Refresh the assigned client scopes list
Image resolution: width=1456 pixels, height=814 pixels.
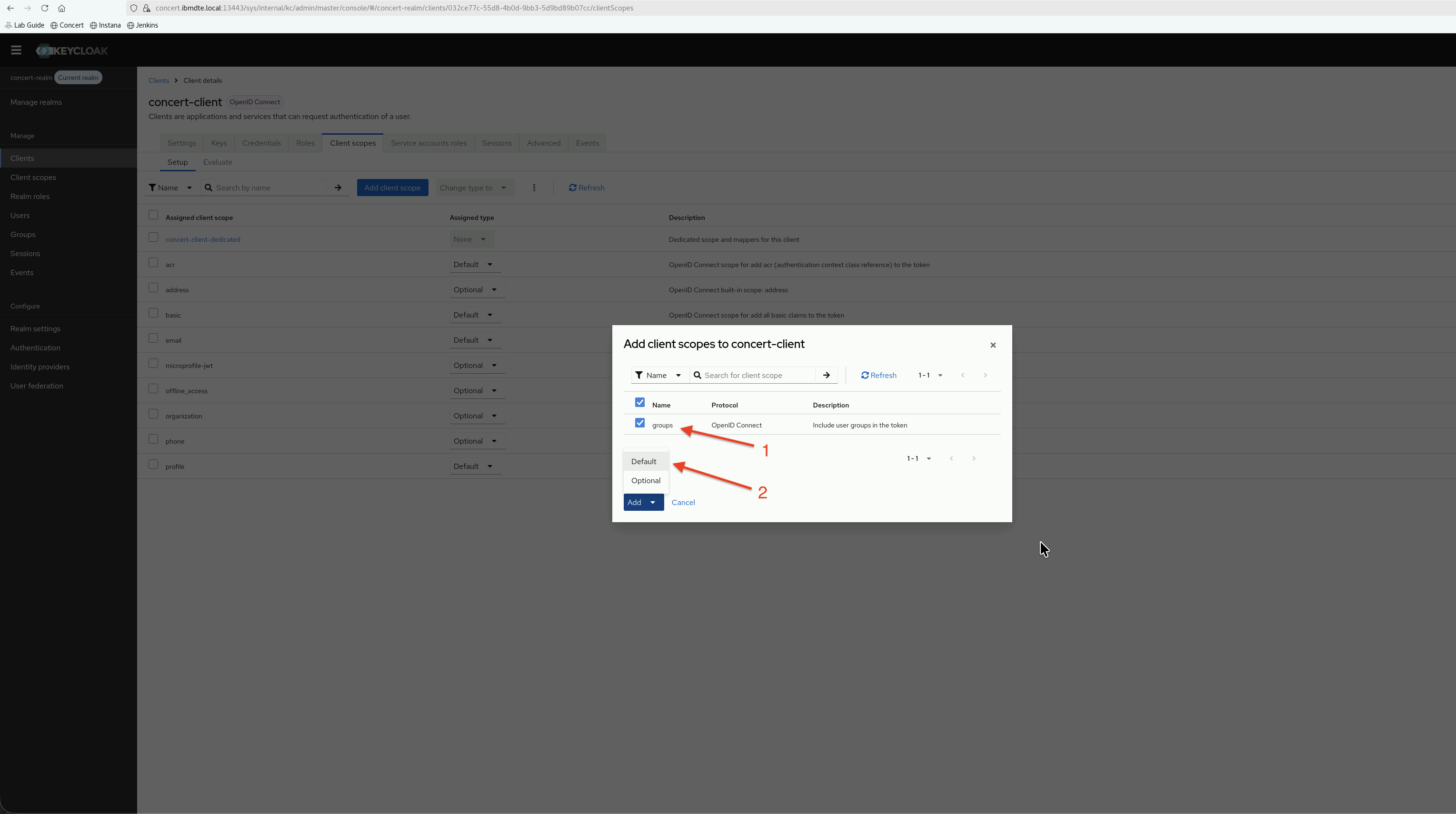(586, 188)
